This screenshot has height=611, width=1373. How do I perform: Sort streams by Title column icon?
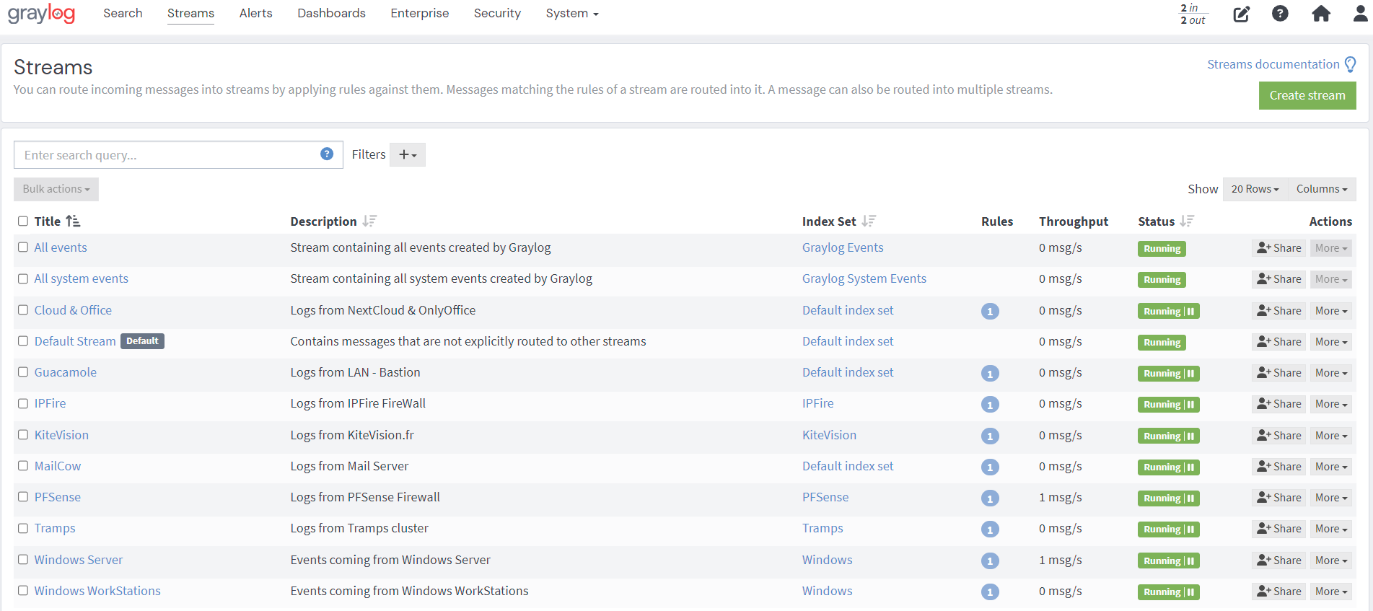point(73,222)
